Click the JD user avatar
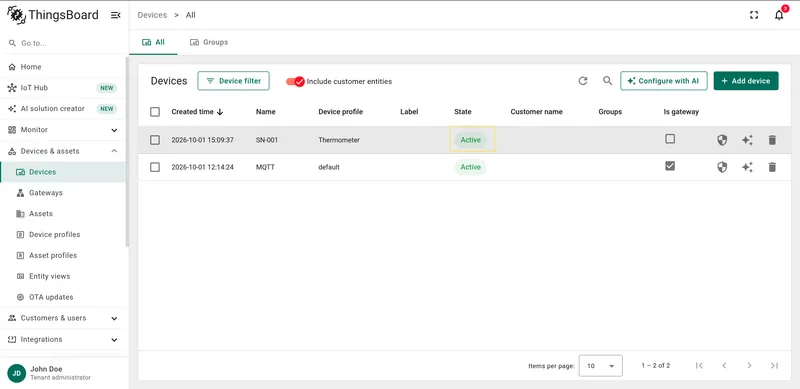The height and width of the screenshot is (389, 800). pyautogui.click(x=17, y=373)
